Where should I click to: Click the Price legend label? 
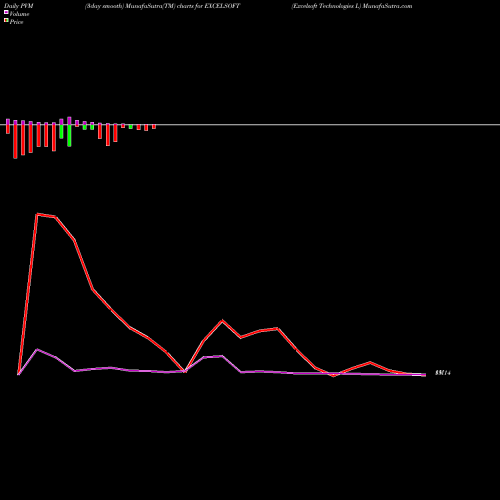pyautogui.click(x=16, y=22)
